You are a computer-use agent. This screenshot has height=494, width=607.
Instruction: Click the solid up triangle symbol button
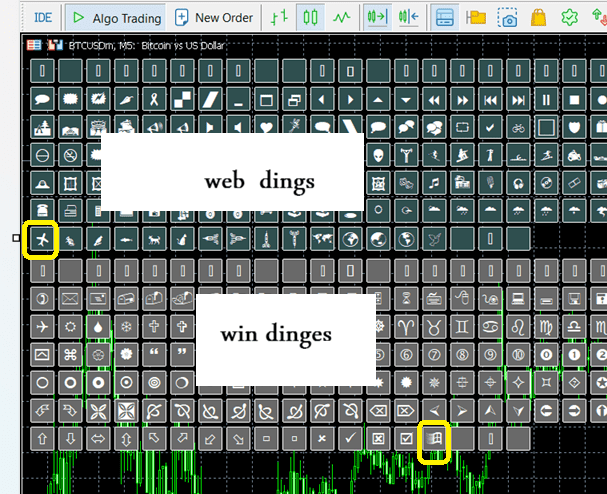click(x=378, y=99)
